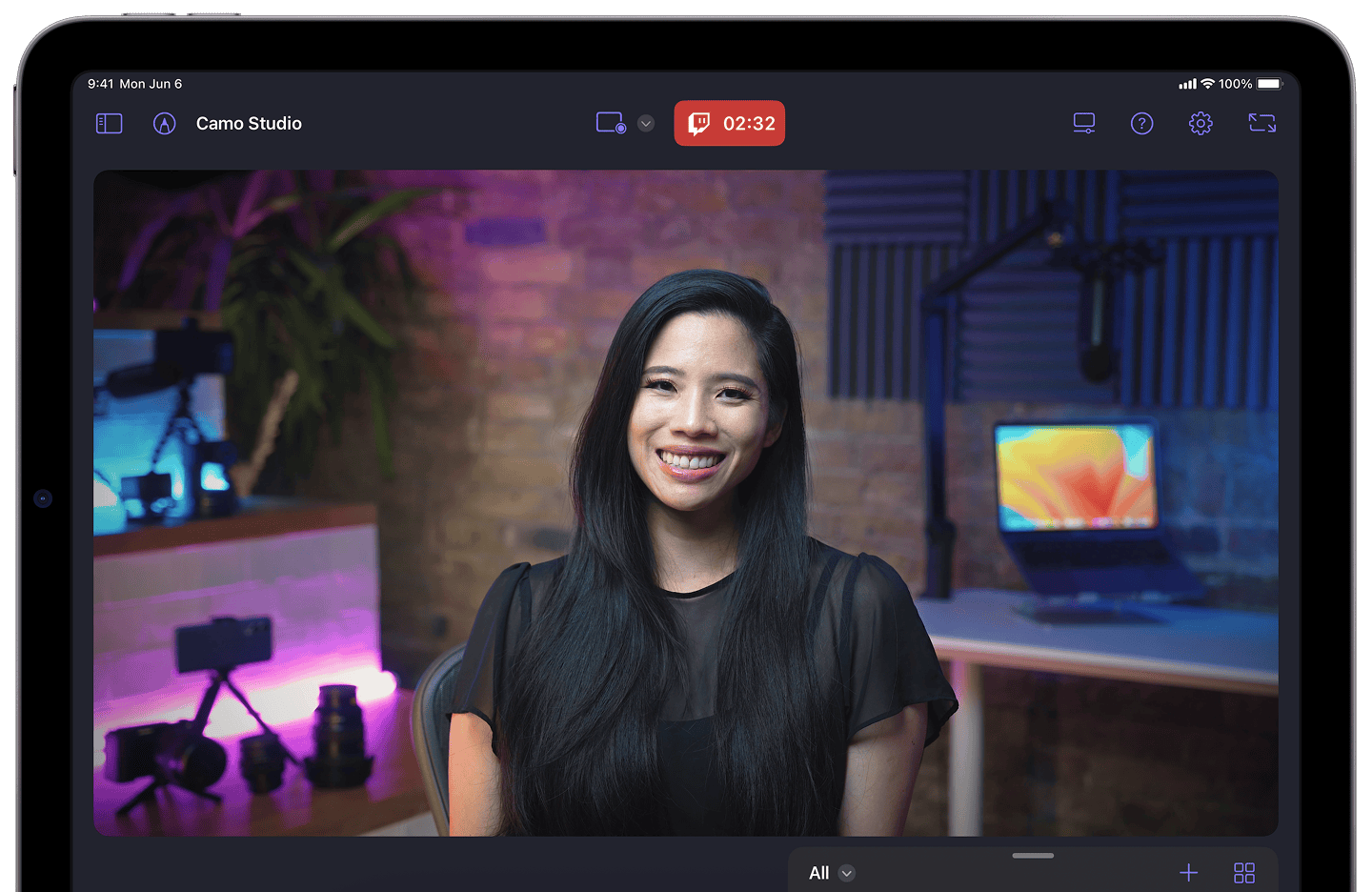Click the Camo Studio title
1372x892 pixels.
coord(249,124)
